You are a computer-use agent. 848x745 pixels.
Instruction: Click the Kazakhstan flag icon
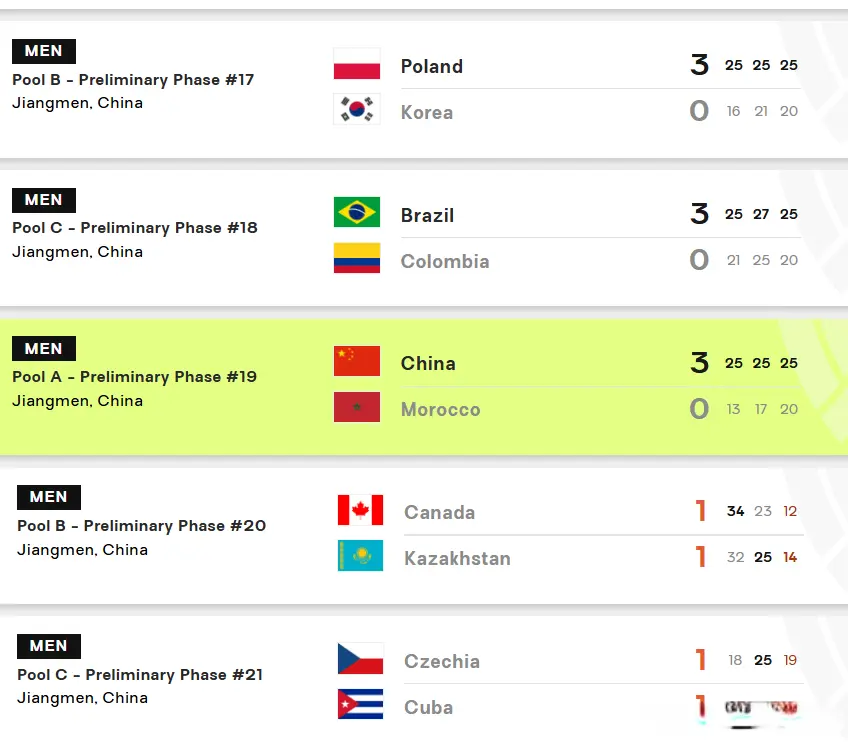tap(360, 555)
